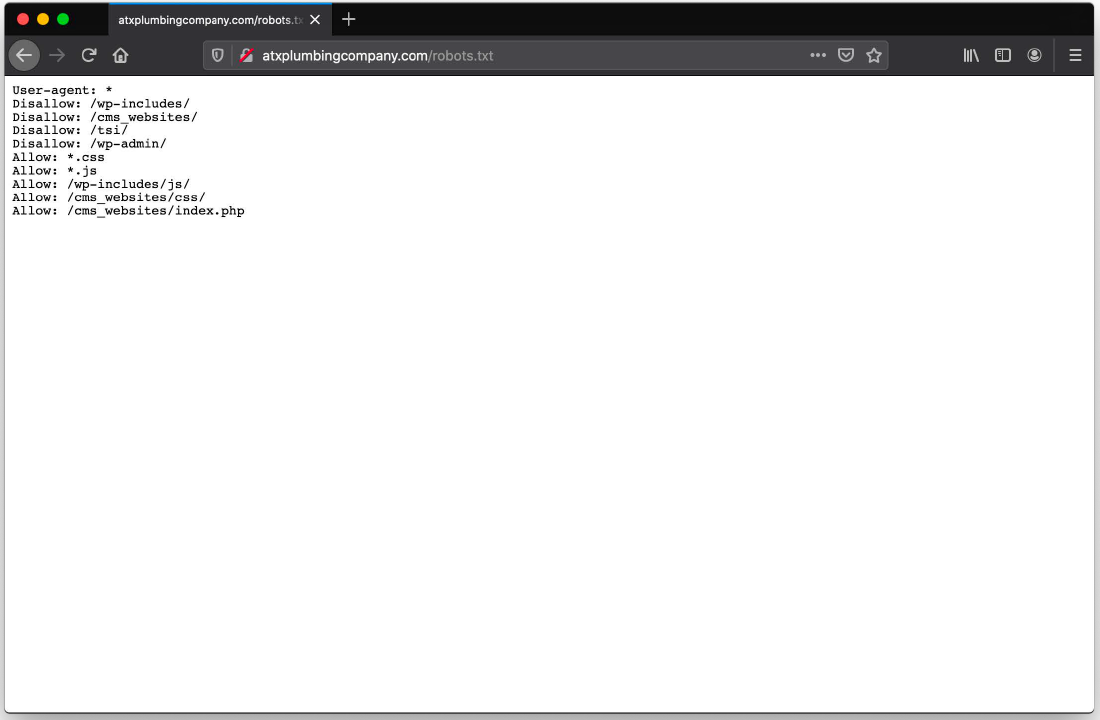Open the page actions three-dot menu

tap(818, 56)
